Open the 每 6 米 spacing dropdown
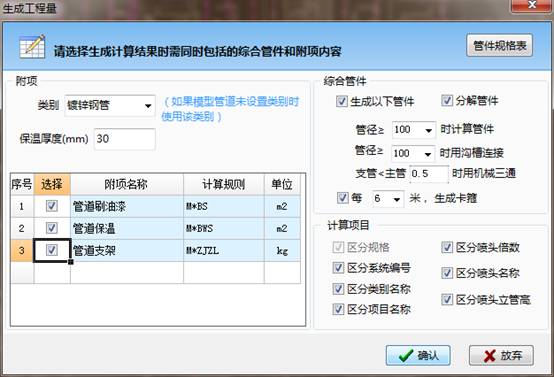554x377 pixels. coord(388,199)
